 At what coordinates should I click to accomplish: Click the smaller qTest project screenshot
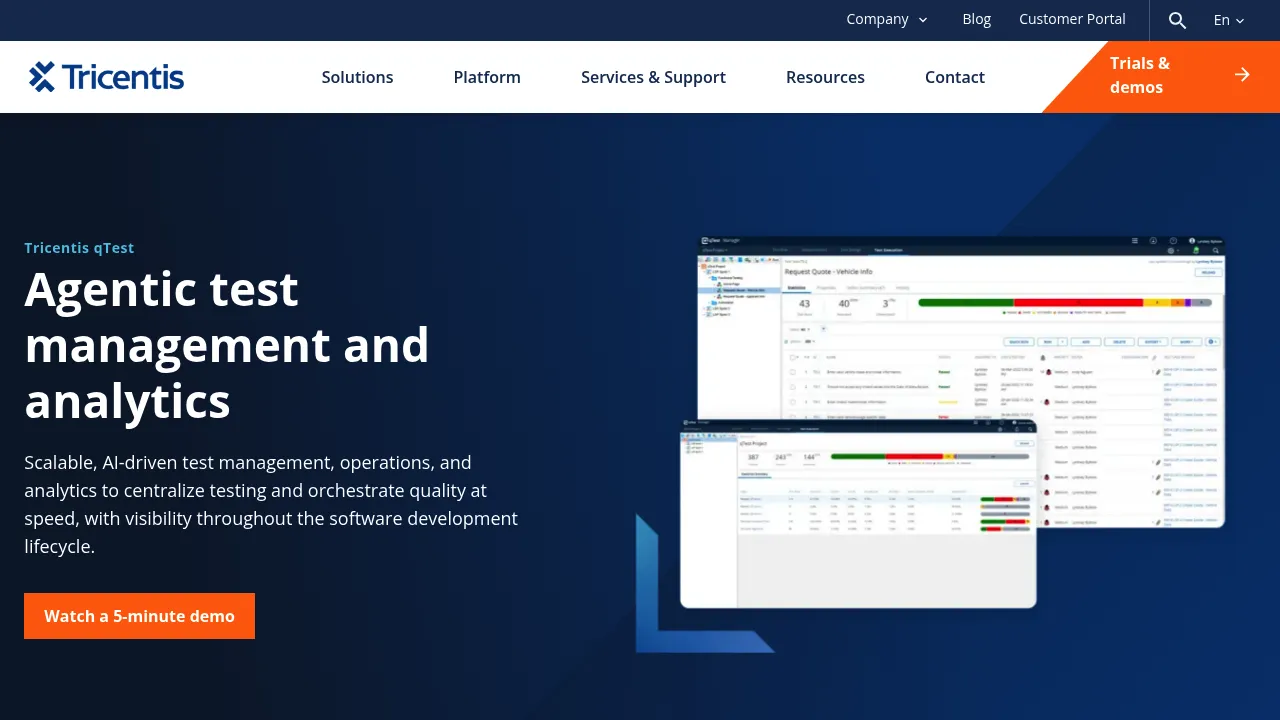coord(858,514)
